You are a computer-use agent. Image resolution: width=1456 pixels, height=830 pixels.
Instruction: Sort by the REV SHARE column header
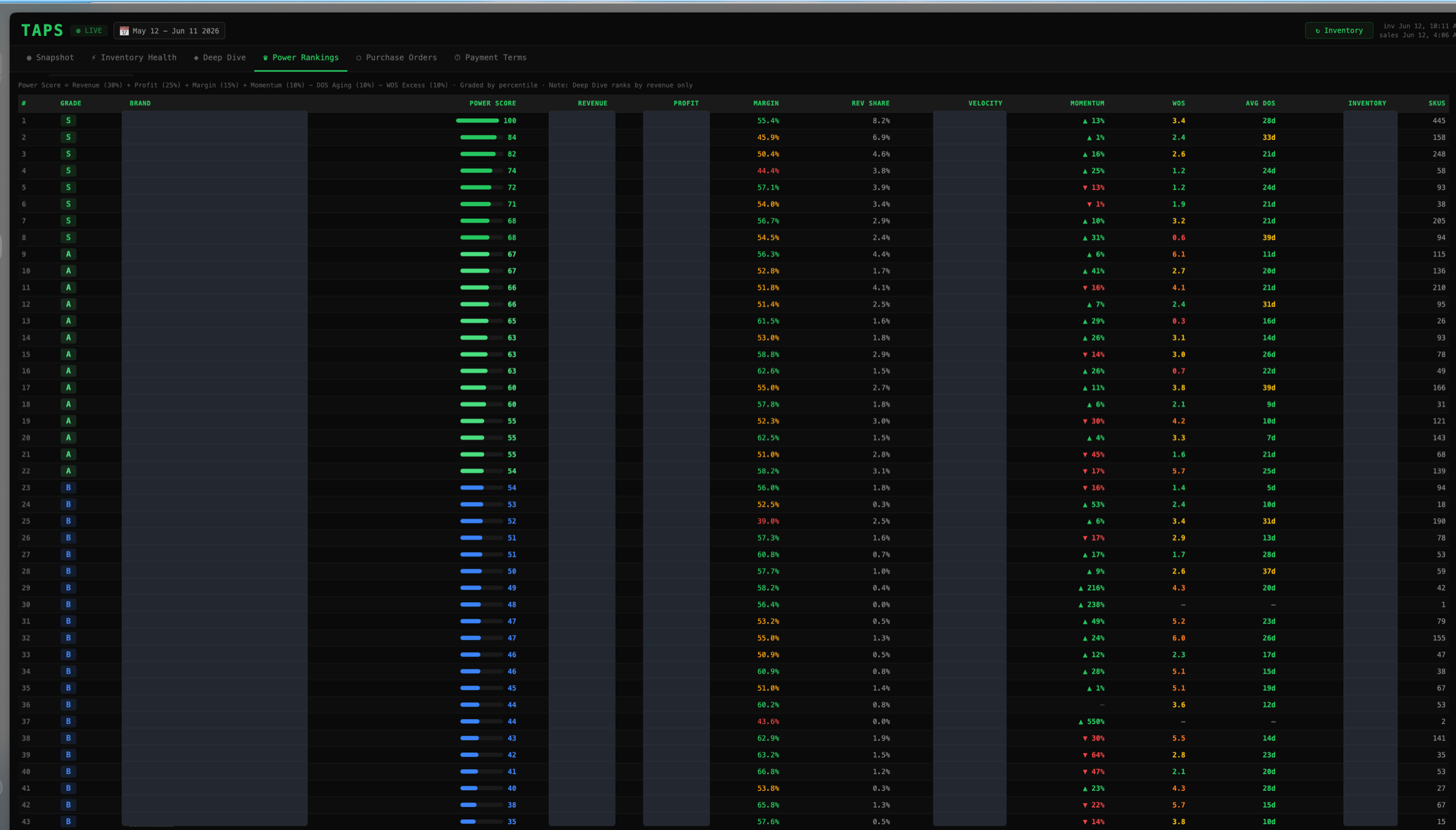click(871, 103)
